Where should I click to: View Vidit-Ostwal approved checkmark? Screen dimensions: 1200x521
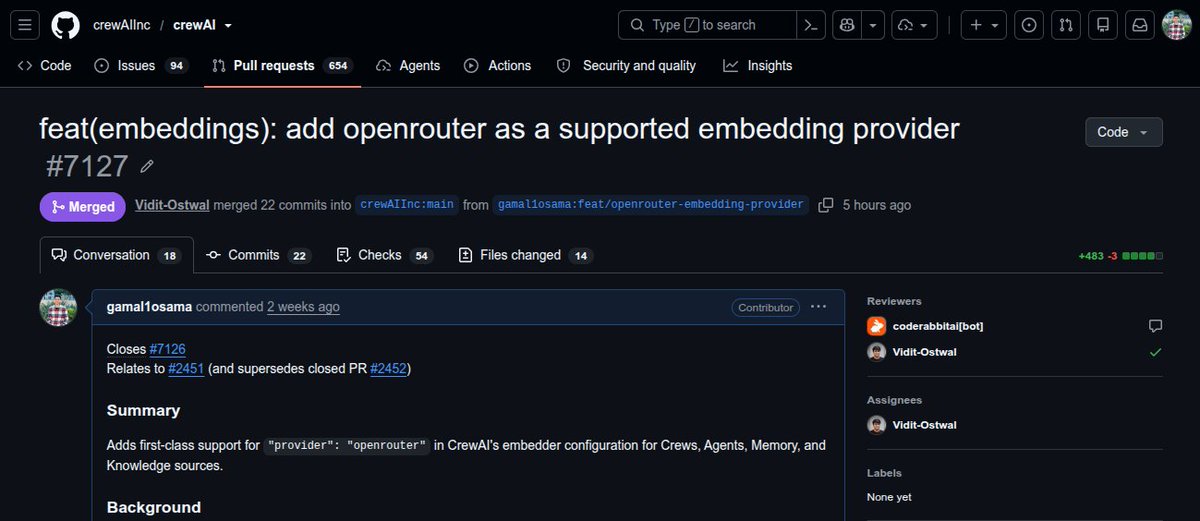[x=1155, y=352]
